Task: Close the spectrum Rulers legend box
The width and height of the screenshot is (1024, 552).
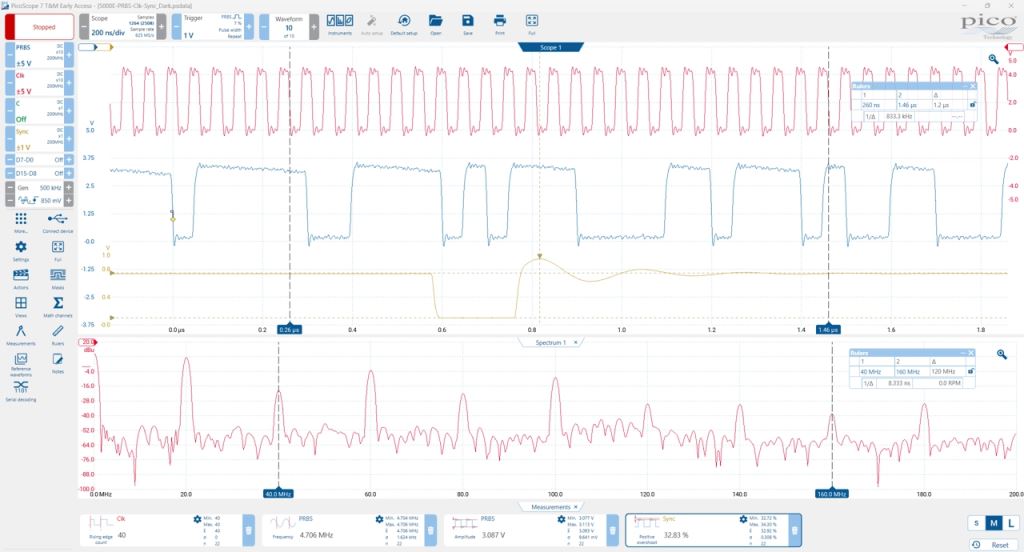Action: click(971, 353)
